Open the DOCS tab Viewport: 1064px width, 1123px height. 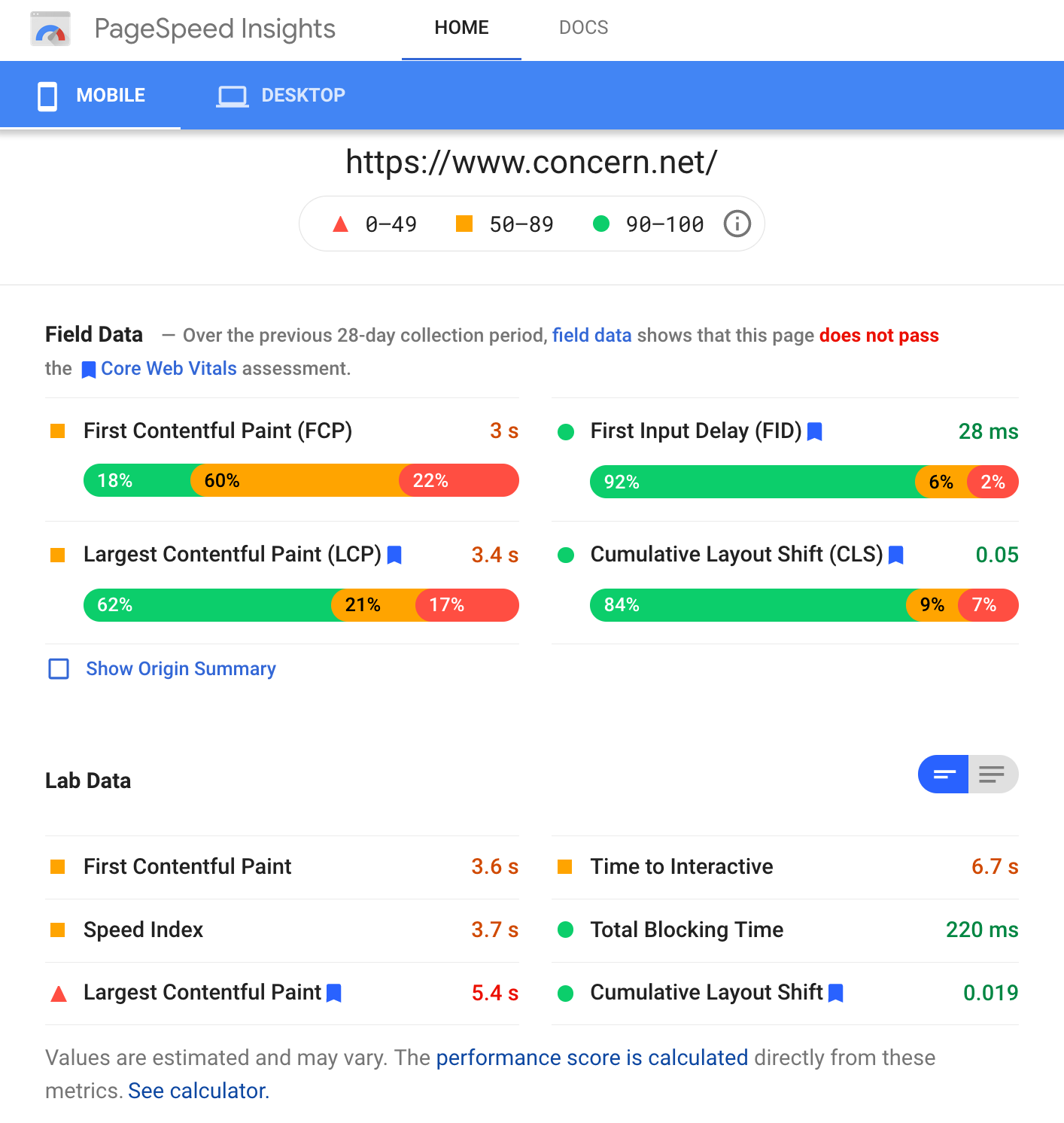pyautogui.click(x=583, y=28)
